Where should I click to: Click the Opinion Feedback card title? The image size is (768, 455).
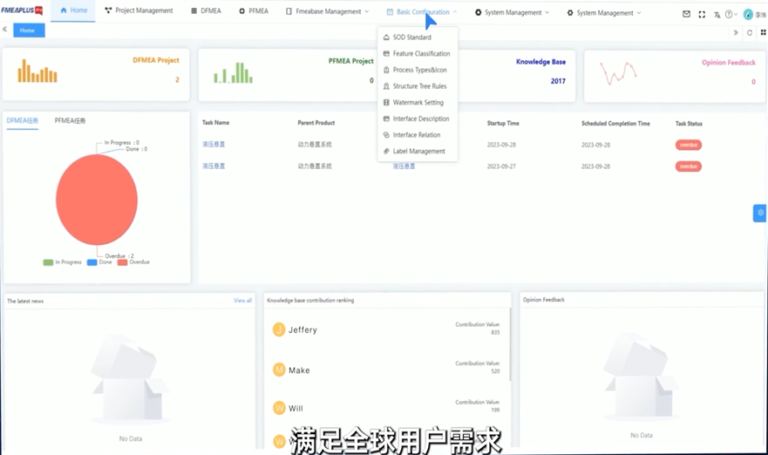pos(728,63)
